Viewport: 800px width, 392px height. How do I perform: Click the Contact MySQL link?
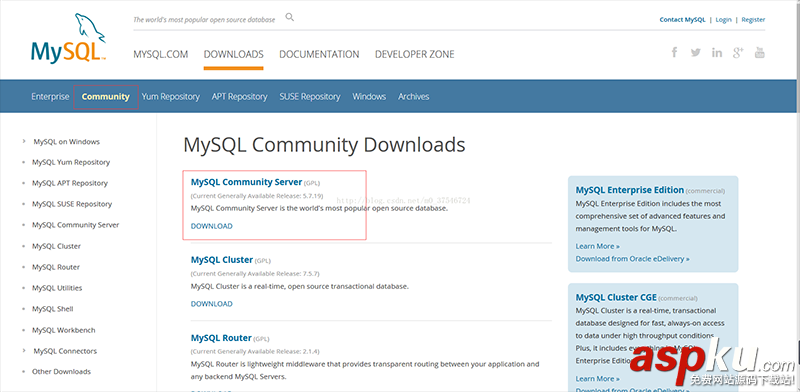click(x=682, y=19)
